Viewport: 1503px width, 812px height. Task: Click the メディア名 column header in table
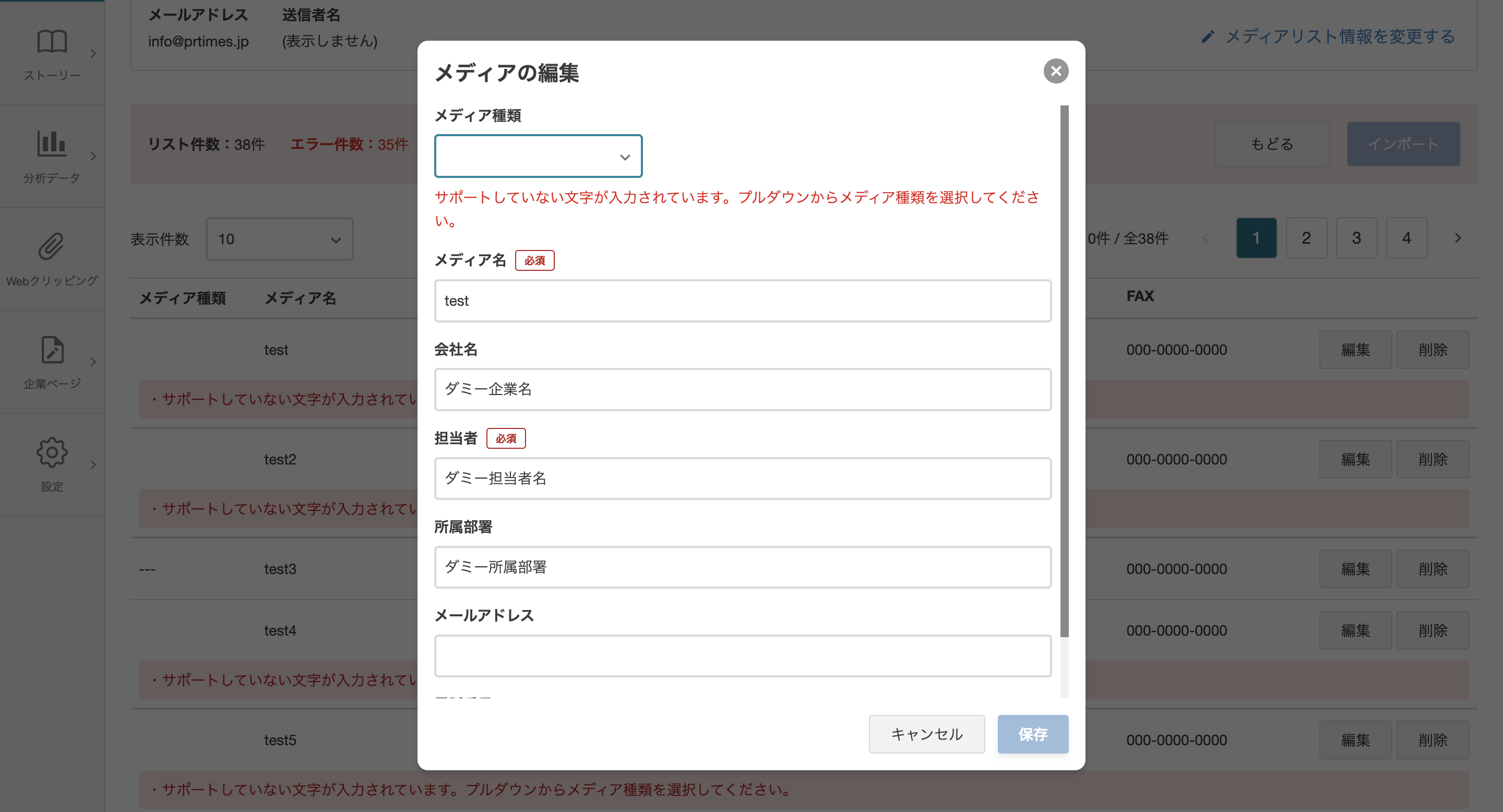(x=301, y=298)
